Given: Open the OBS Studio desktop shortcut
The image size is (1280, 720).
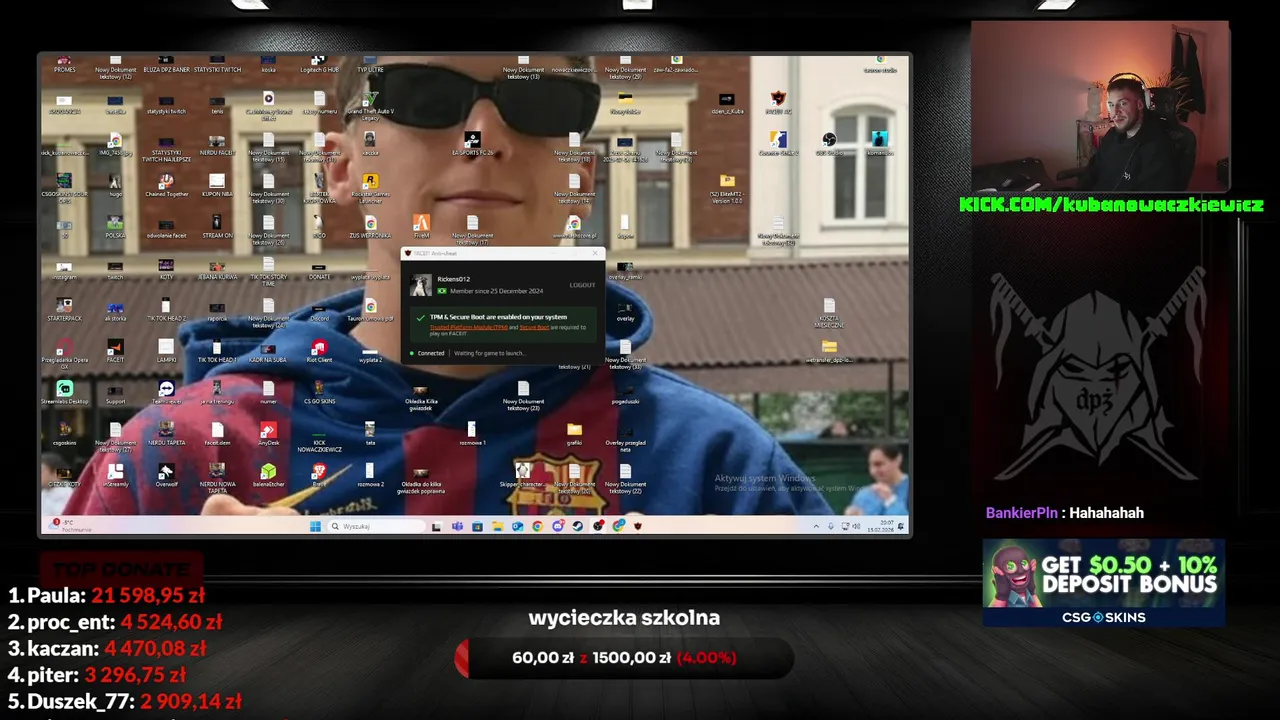Looking at the screenshot, I should pos(828,144).
